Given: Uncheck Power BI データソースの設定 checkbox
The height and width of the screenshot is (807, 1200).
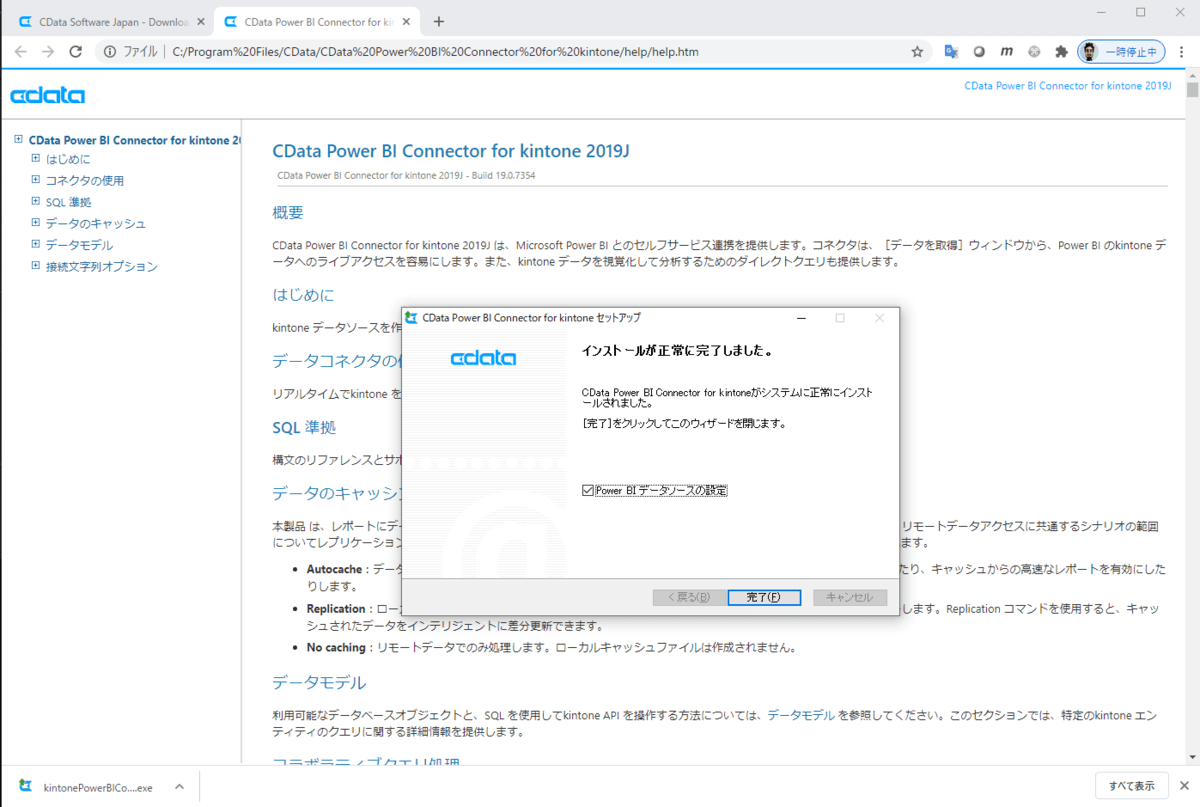Looking at the screenshot, I should (x=588, y=491).
